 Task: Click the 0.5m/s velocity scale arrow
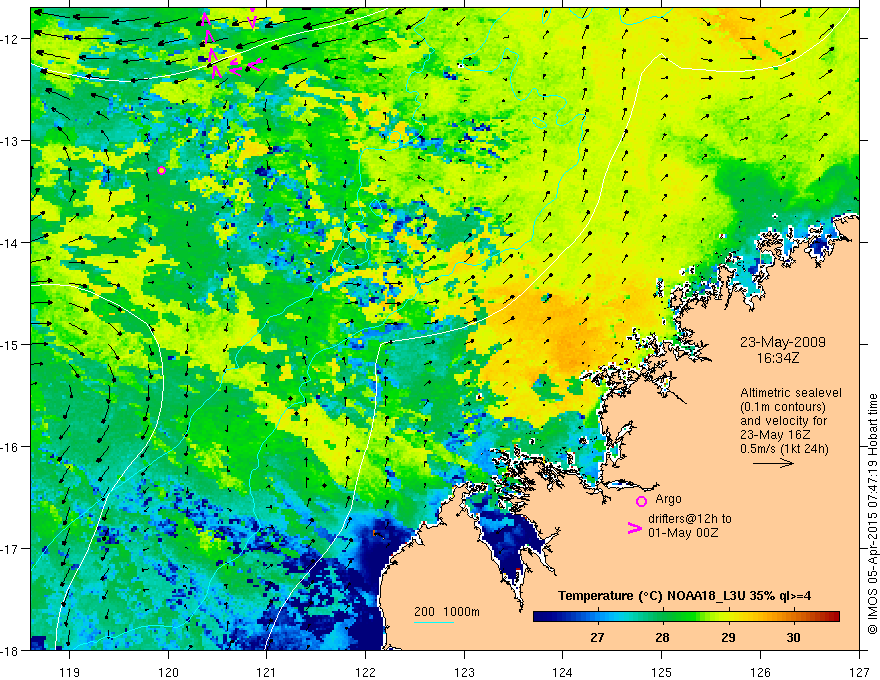click(773, 463)
